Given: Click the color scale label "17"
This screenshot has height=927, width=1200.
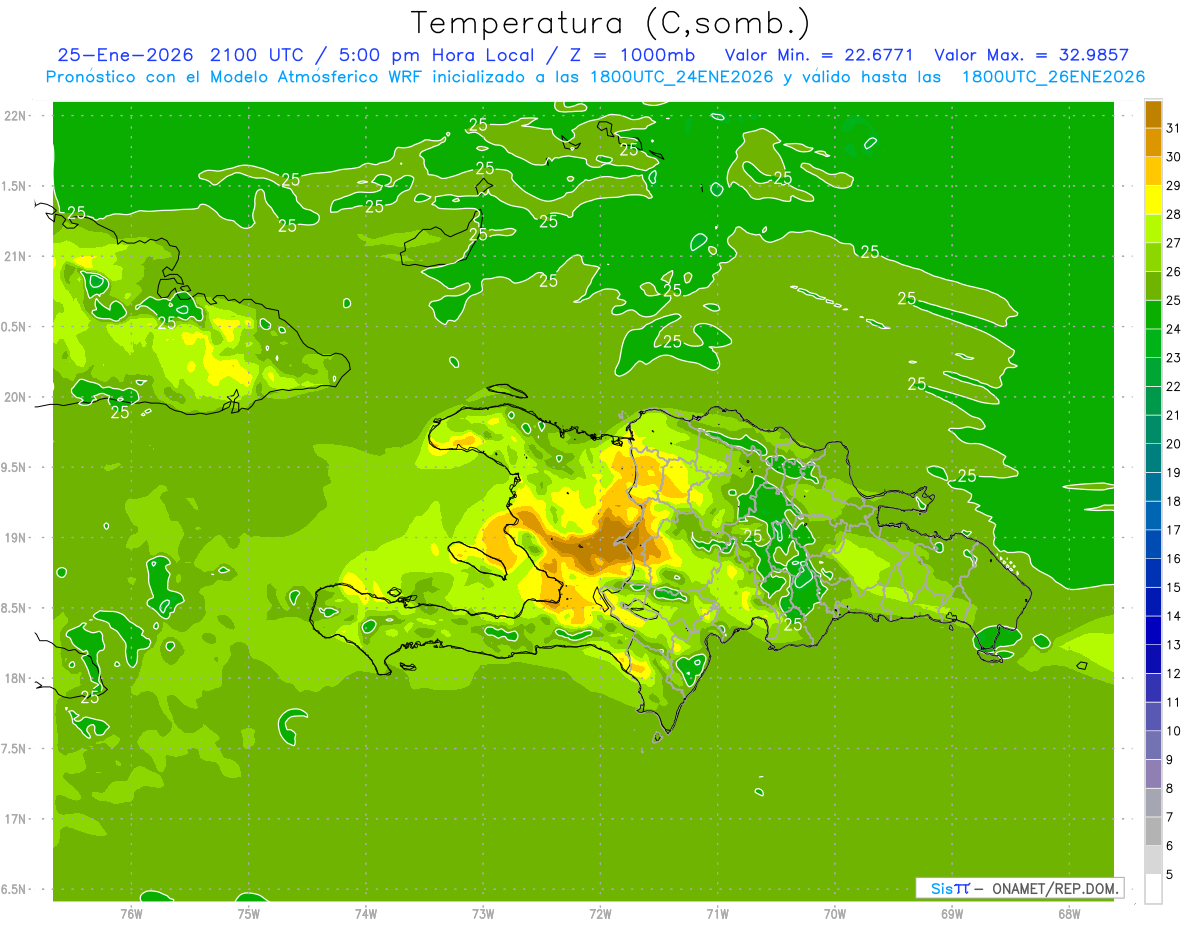Looking at the screenshot, I should pyautogui.click(x=1173, y=530).
